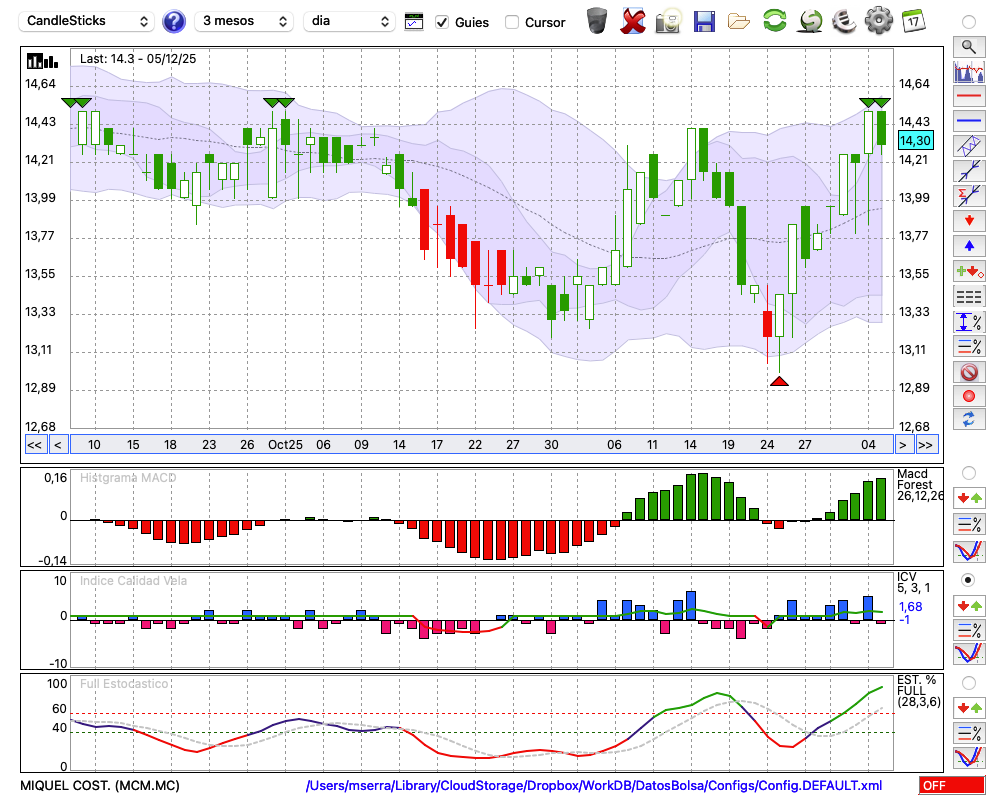Jump to chart start with << button

(x=34, y=445)
